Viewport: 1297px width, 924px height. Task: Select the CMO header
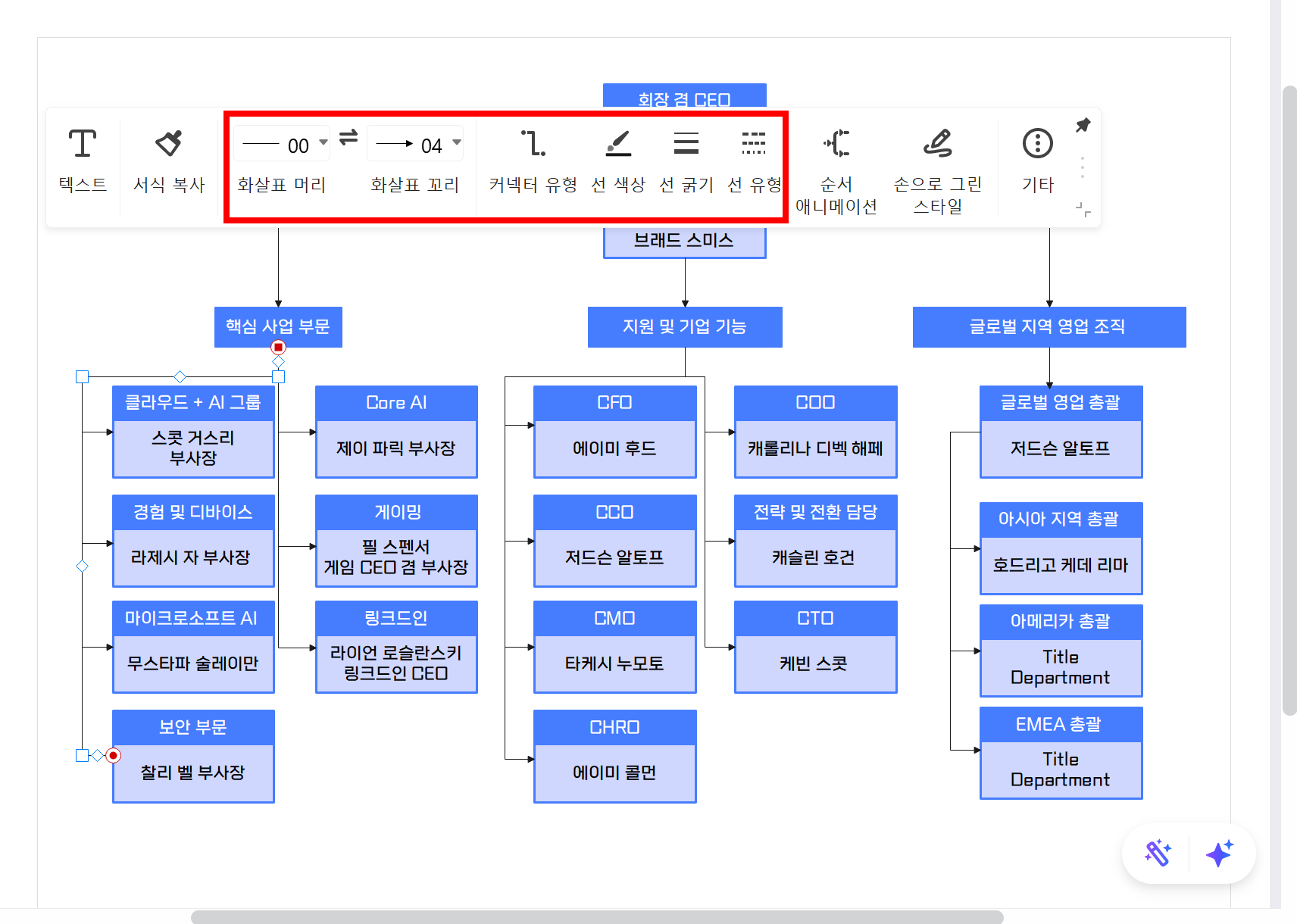[614, 618]
